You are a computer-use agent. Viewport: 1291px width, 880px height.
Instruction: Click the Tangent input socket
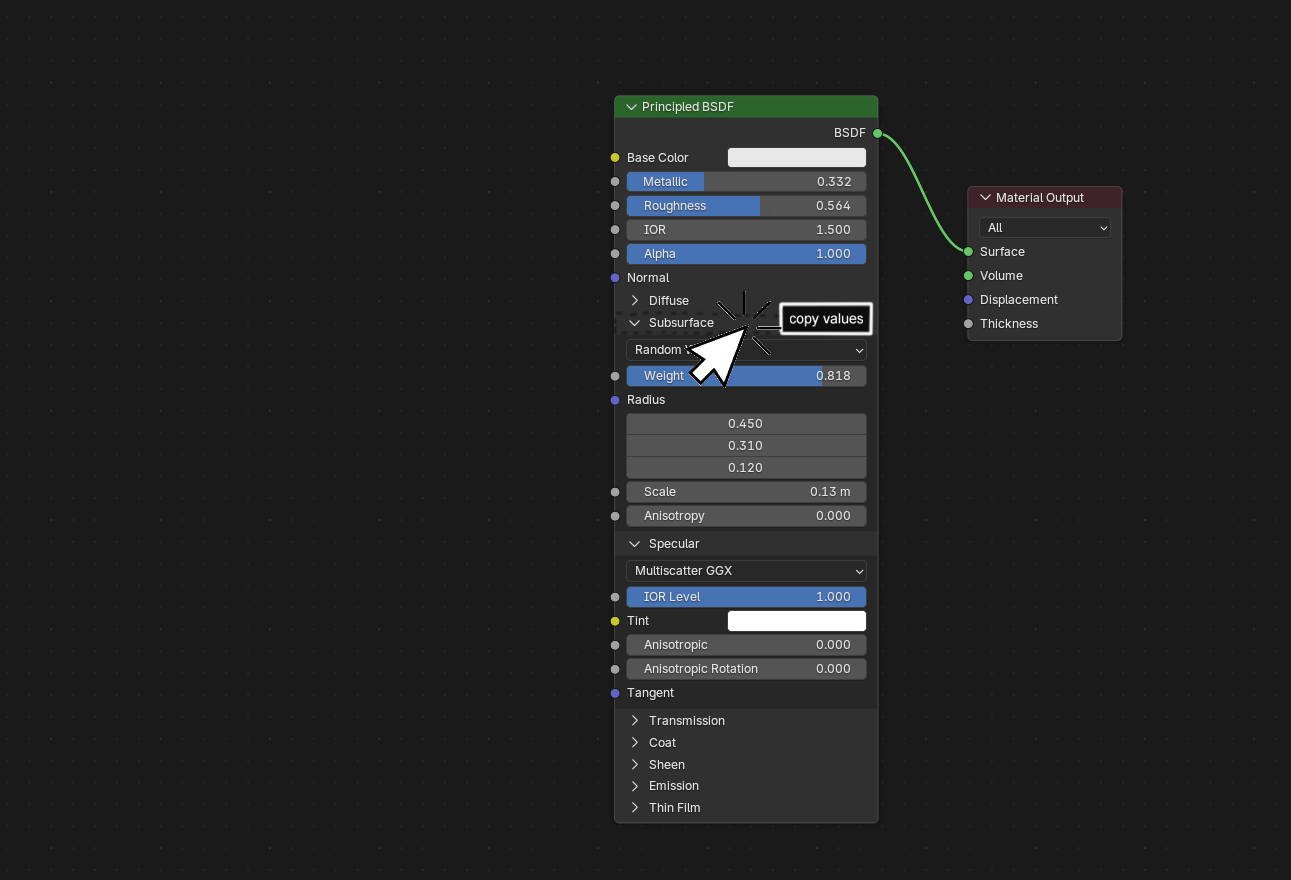pyautogui.click(x=615, y=693)
